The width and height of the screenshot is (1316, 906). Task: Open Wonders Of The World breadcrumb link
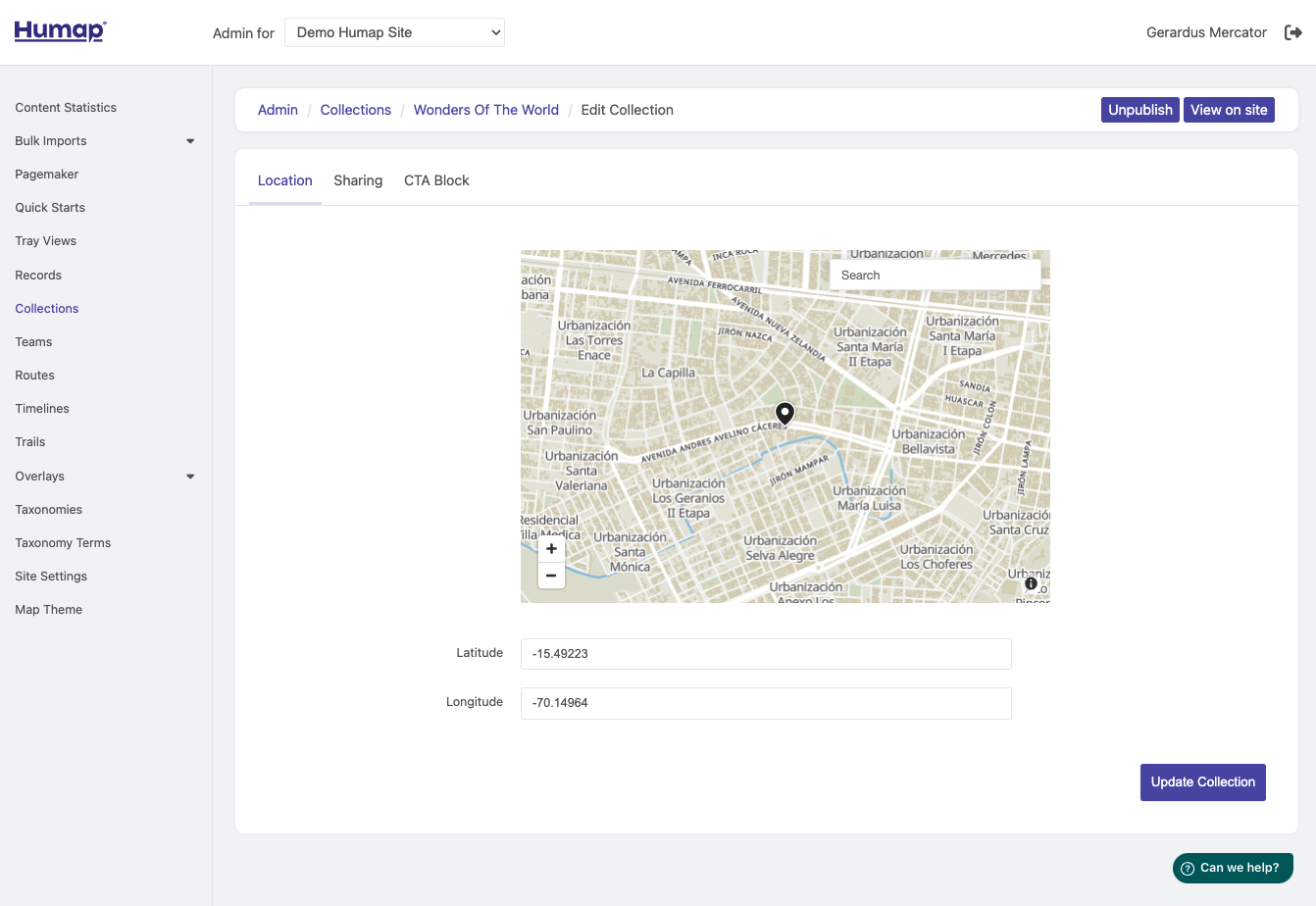pos(485,110)
